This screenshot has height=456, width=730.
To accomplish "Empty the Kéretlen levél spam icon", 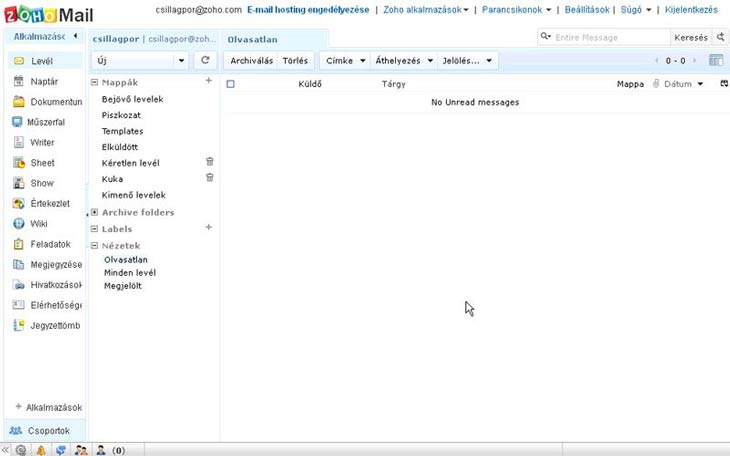I will click(210, 161).
